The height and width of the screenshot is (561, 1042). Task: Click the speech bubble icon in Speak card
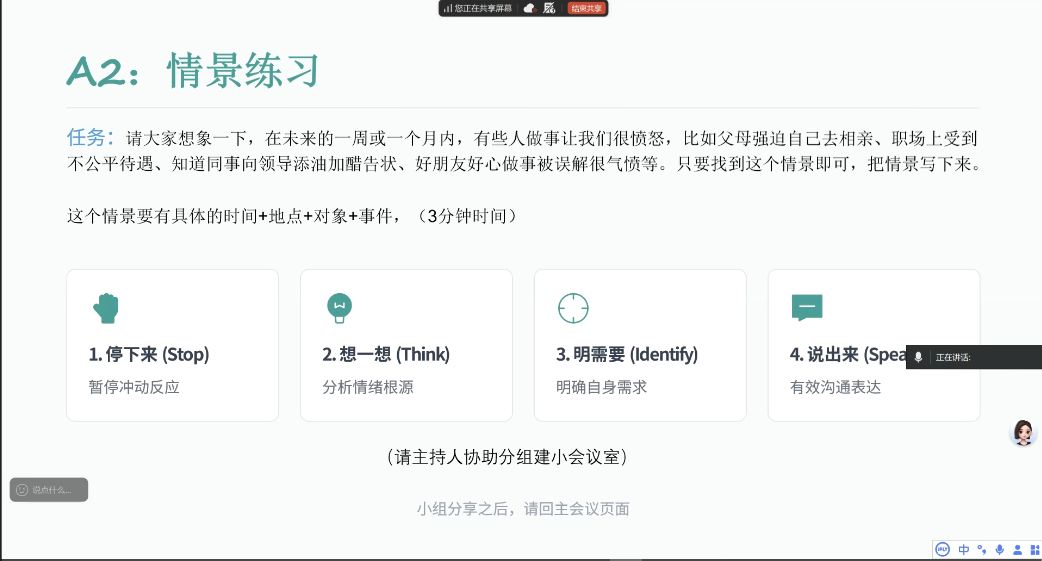coord(806,307)
